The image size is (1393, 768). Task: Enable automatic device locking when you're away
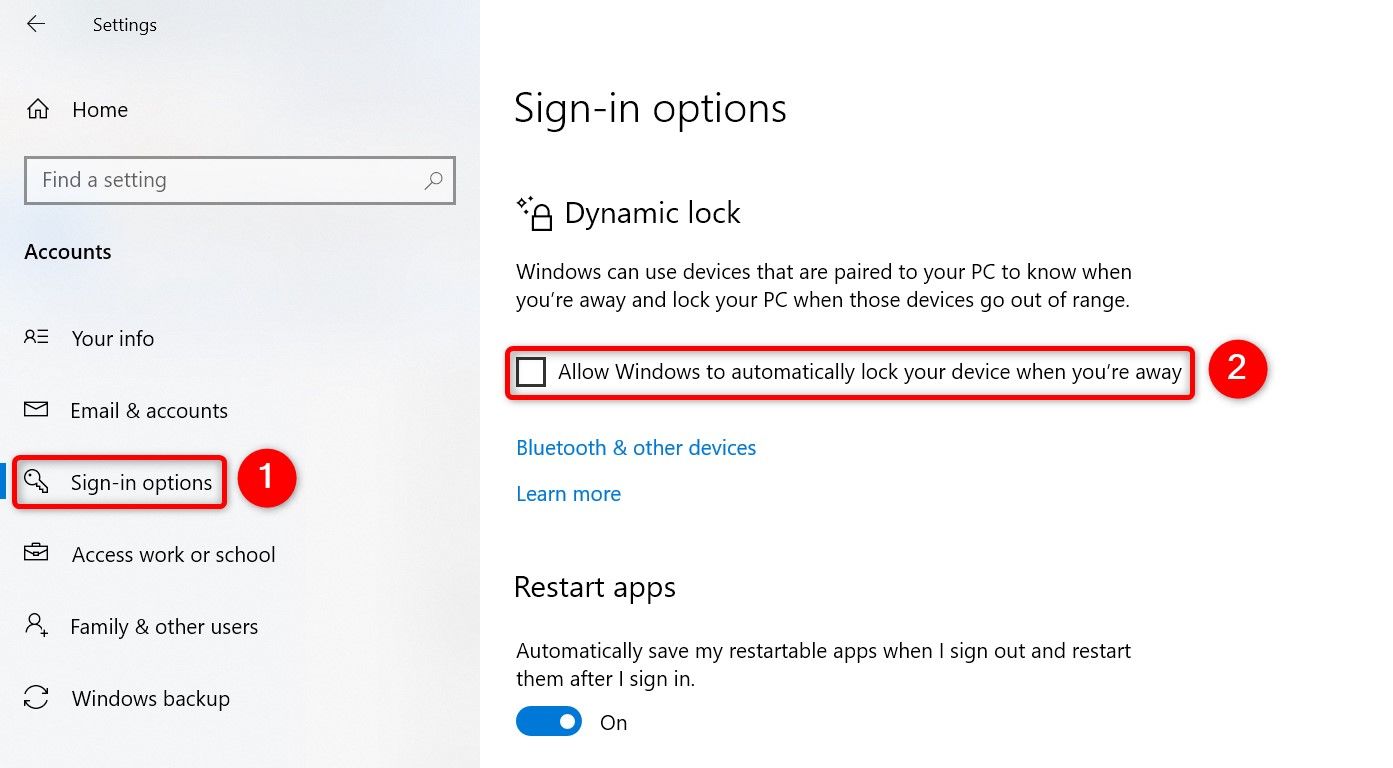(x=531, y=371)
